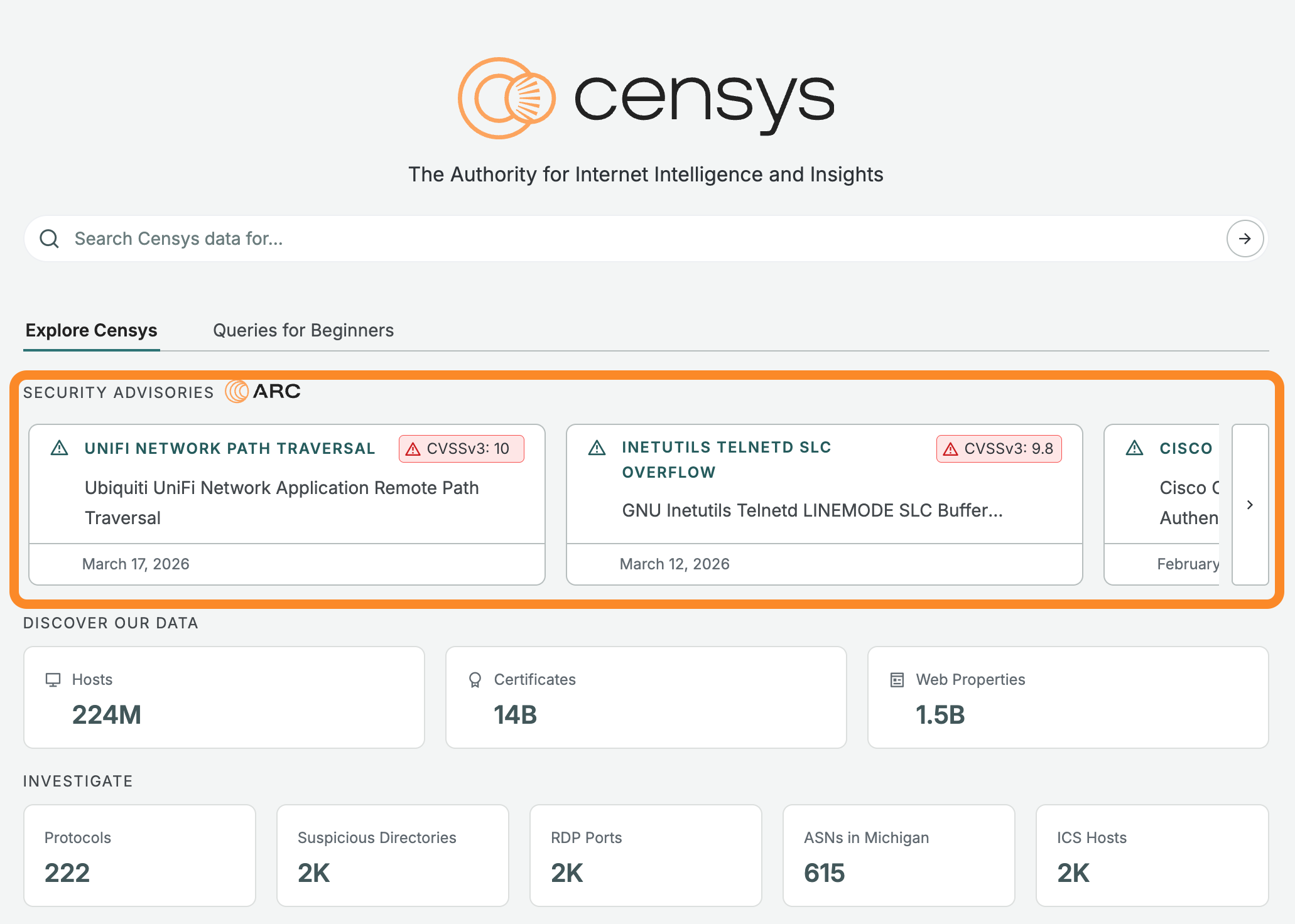Viewport: 1295px width, 924px height.
Task: Open the ASNs in Michigan card
Action: click(899, 855)
